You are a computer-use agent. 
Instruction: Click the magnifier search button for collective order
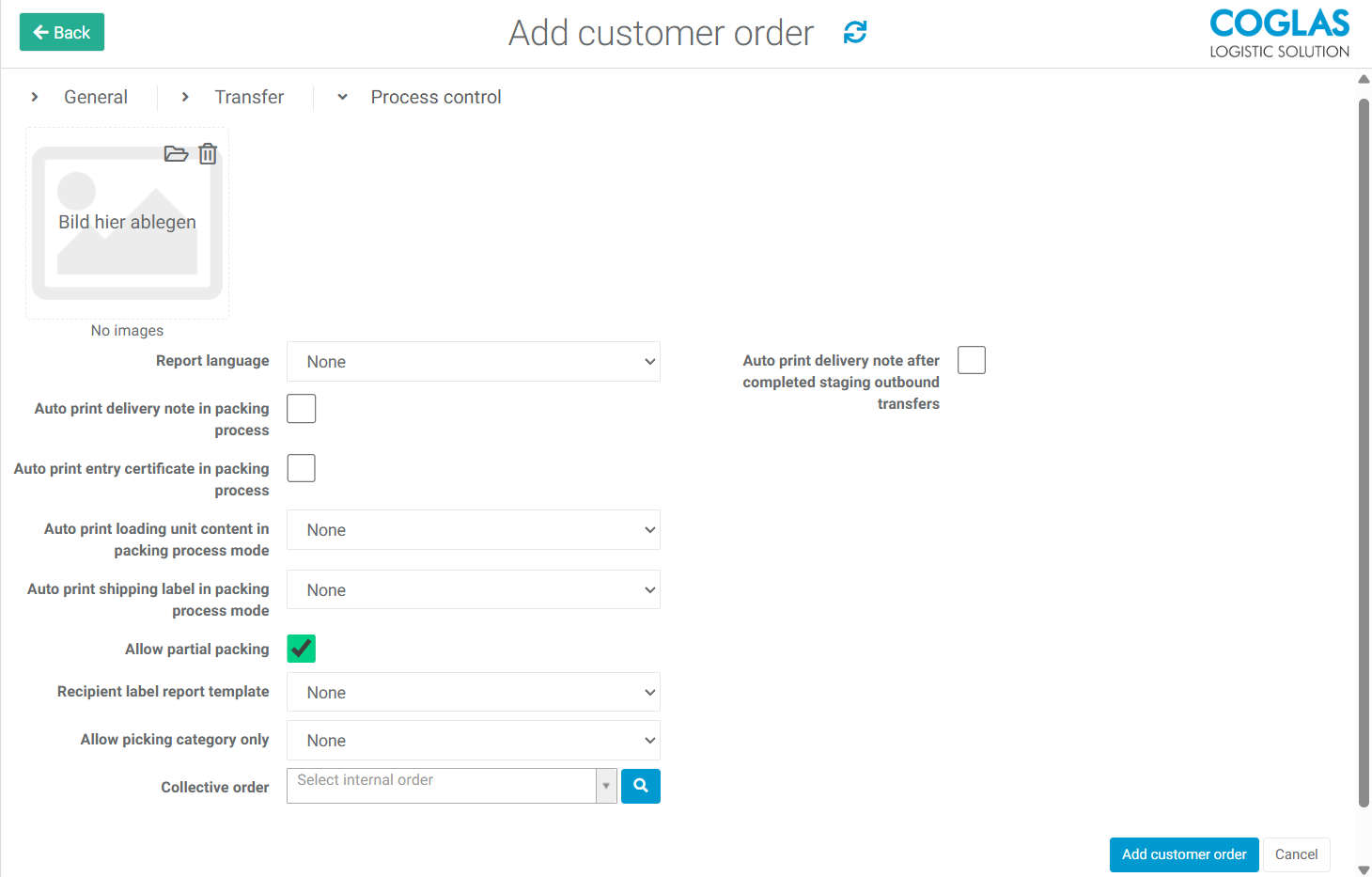pos(640,786)
